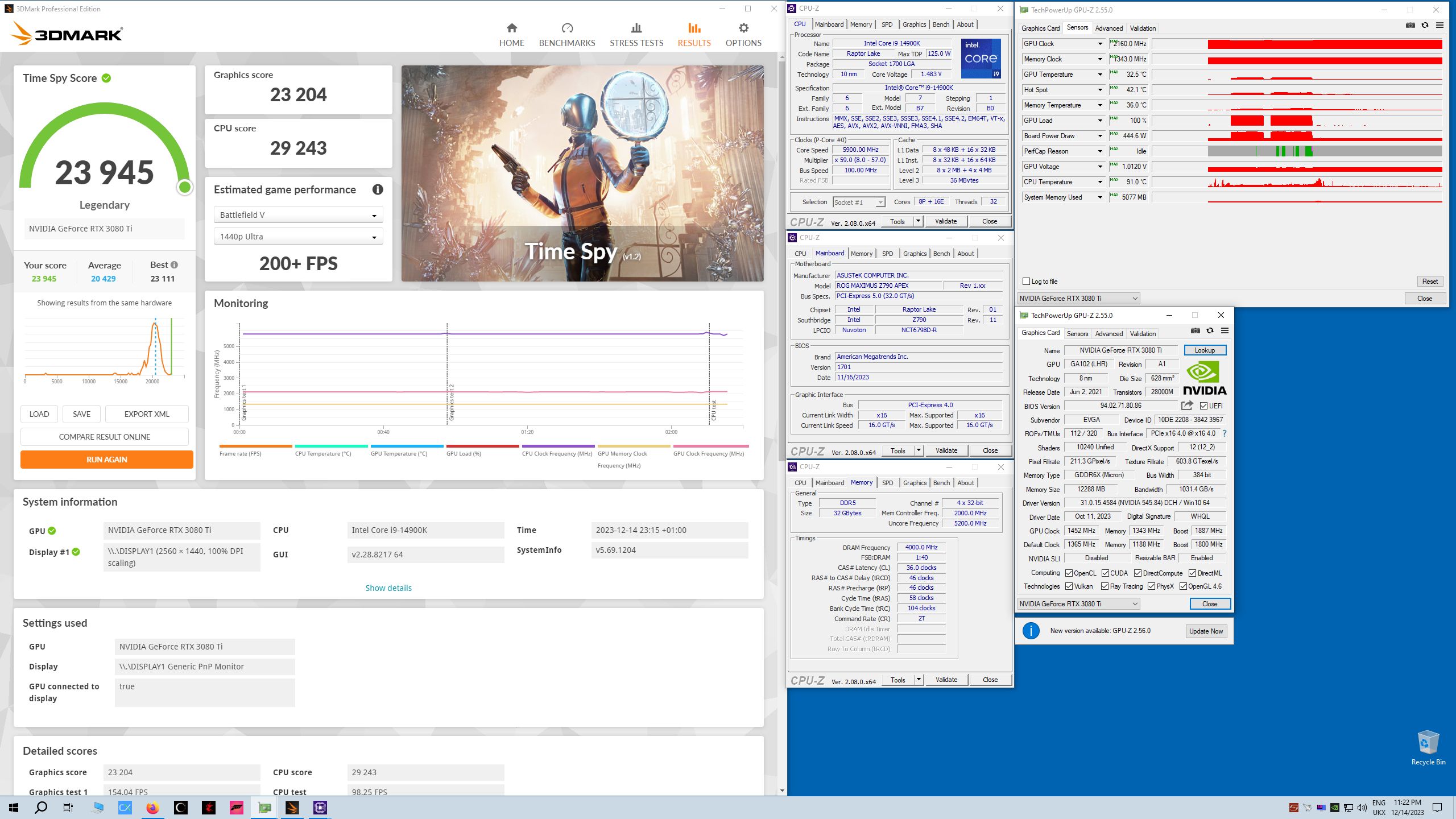Click refresh icon in GPU-Z Graphics Card window

coord(1210,330)
